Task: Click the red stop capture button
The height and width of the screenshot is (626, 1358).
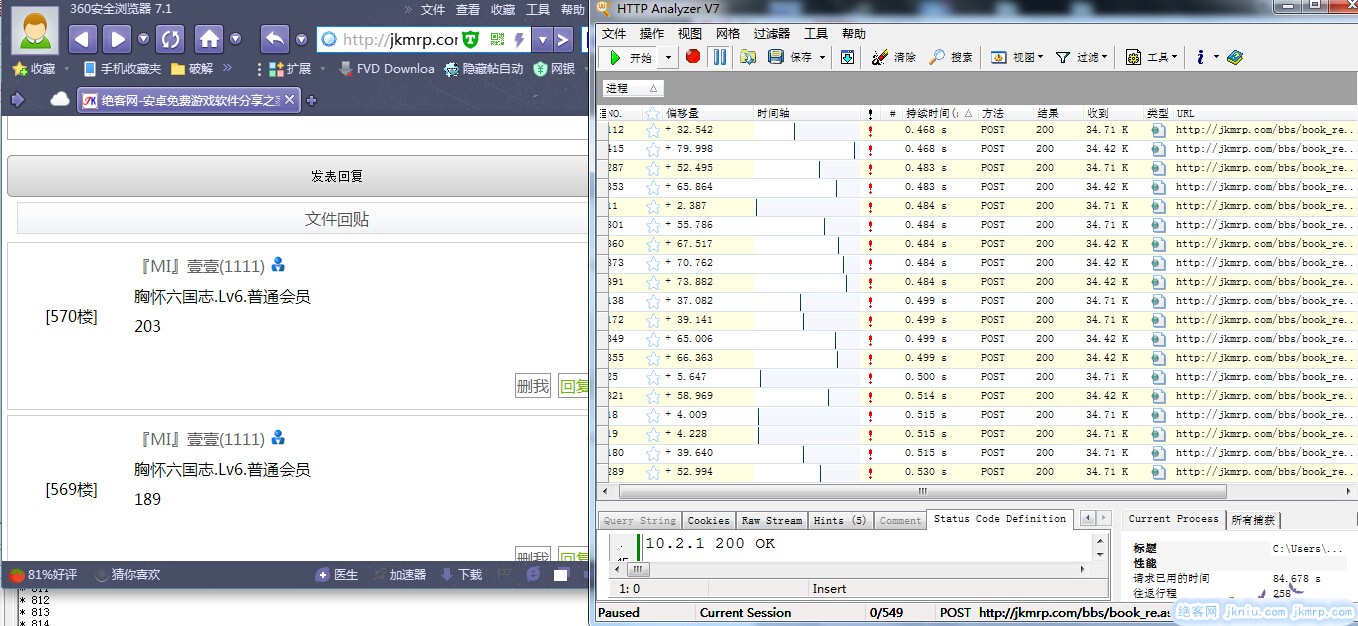Action: 693,57
